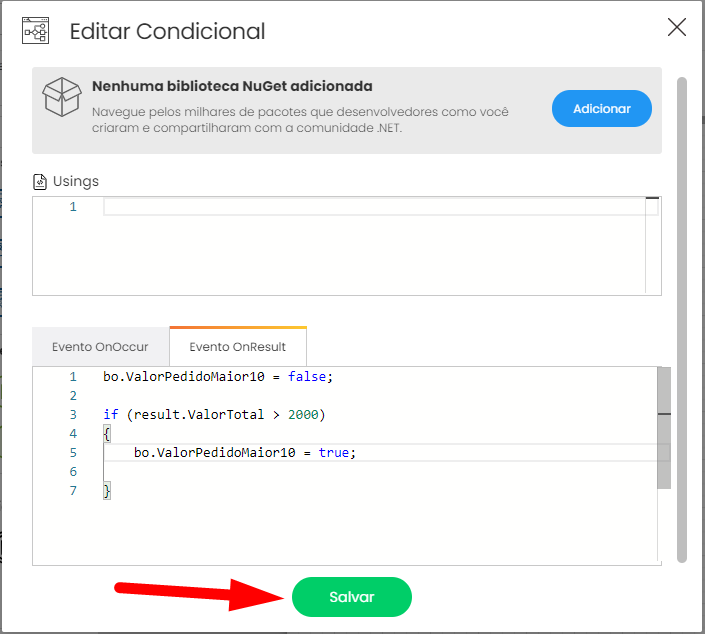Click the Editar Condicional flowchart icon

(x=36, y=31)
